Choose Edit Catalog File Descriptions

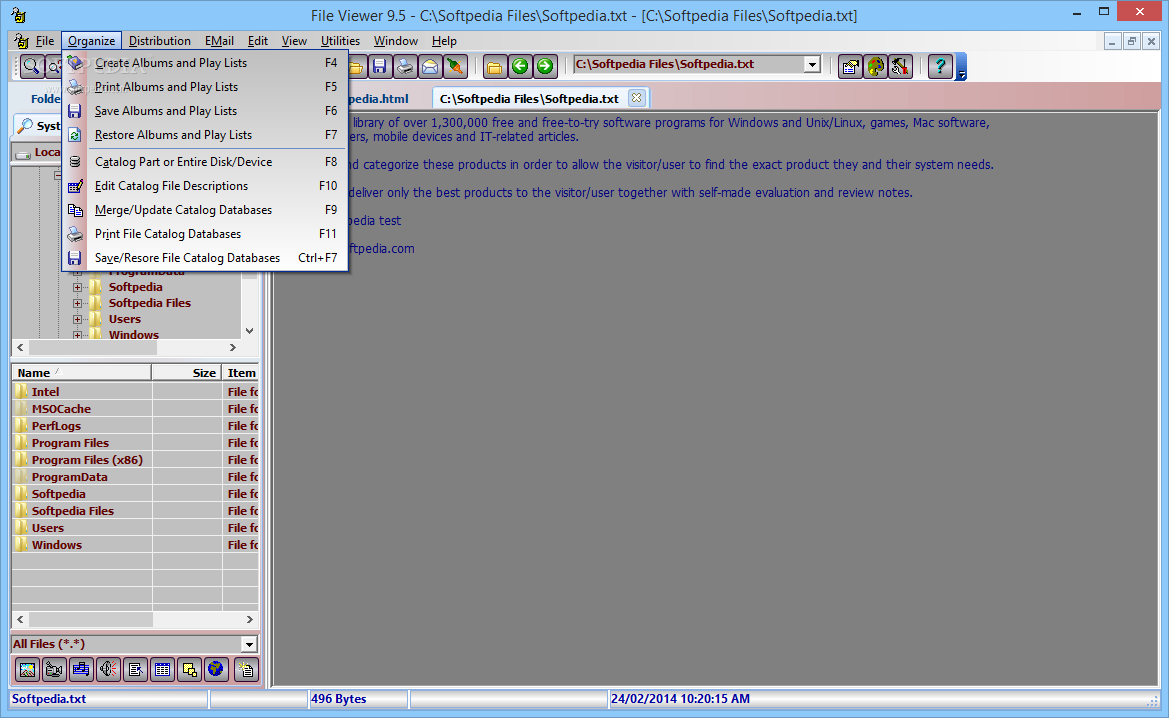point(204,186)
